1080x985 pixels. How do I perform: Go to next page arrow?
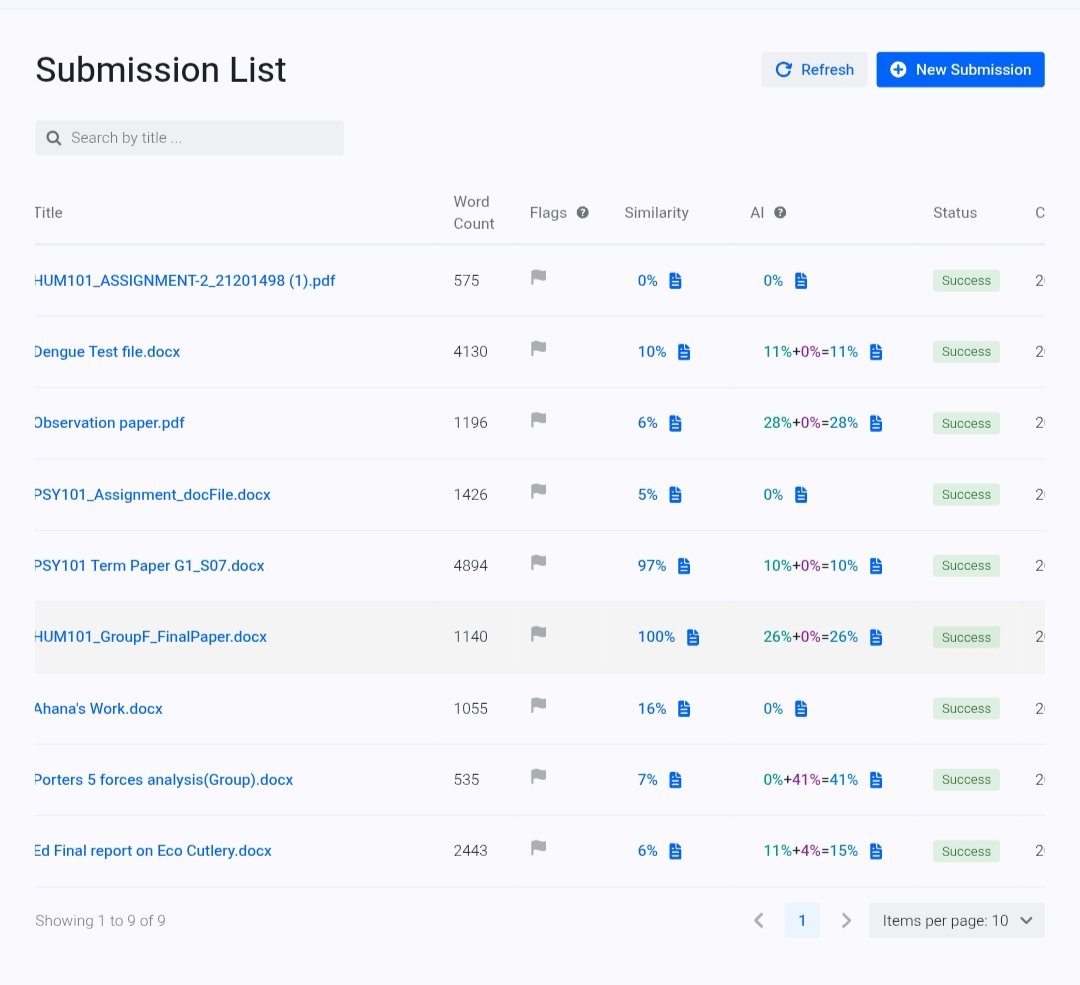pyautogui.click(x=846, y=921)
